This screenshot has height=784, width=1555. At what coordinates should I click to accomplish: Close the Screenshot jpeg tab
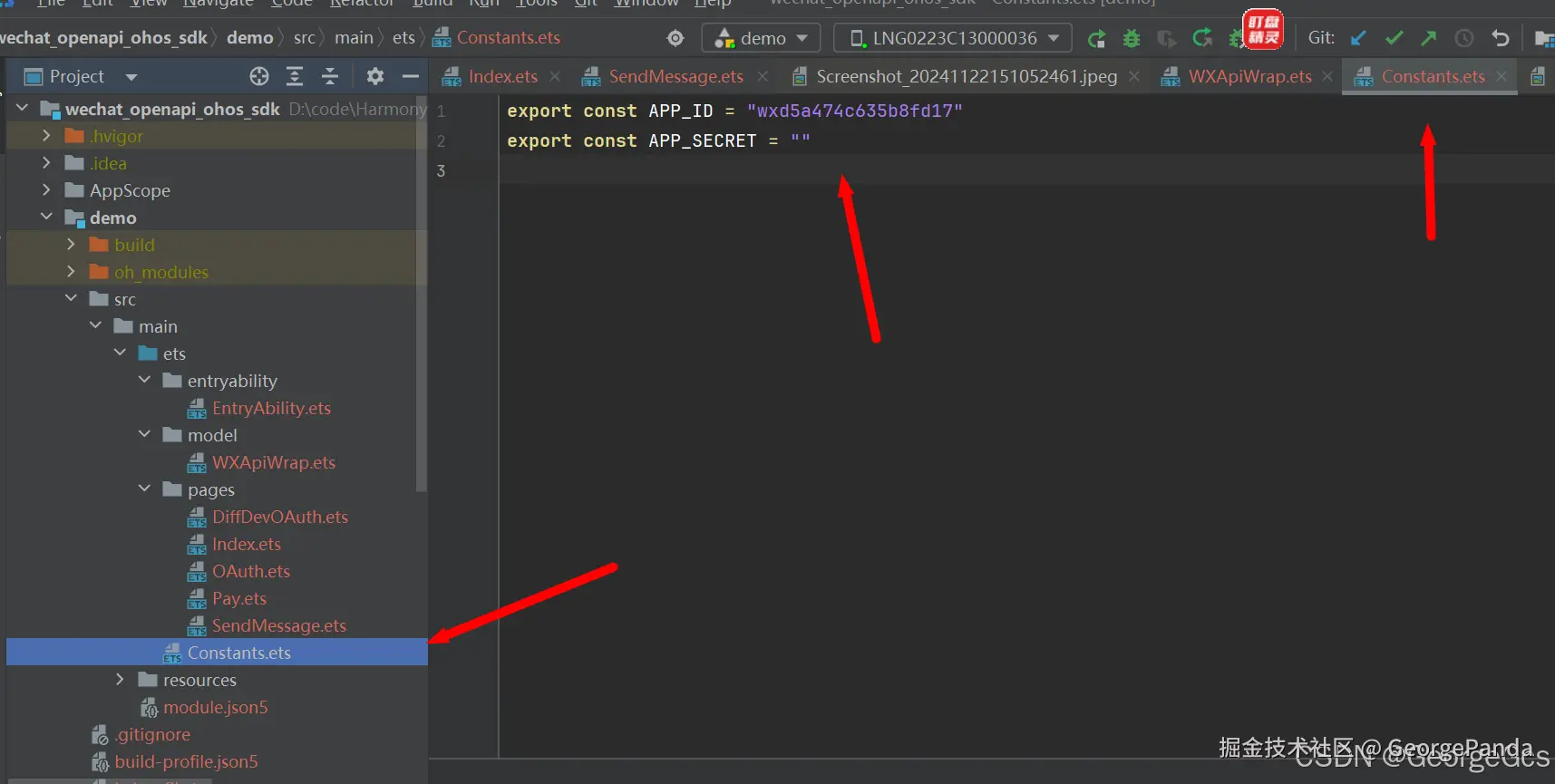click(1134, 77)
